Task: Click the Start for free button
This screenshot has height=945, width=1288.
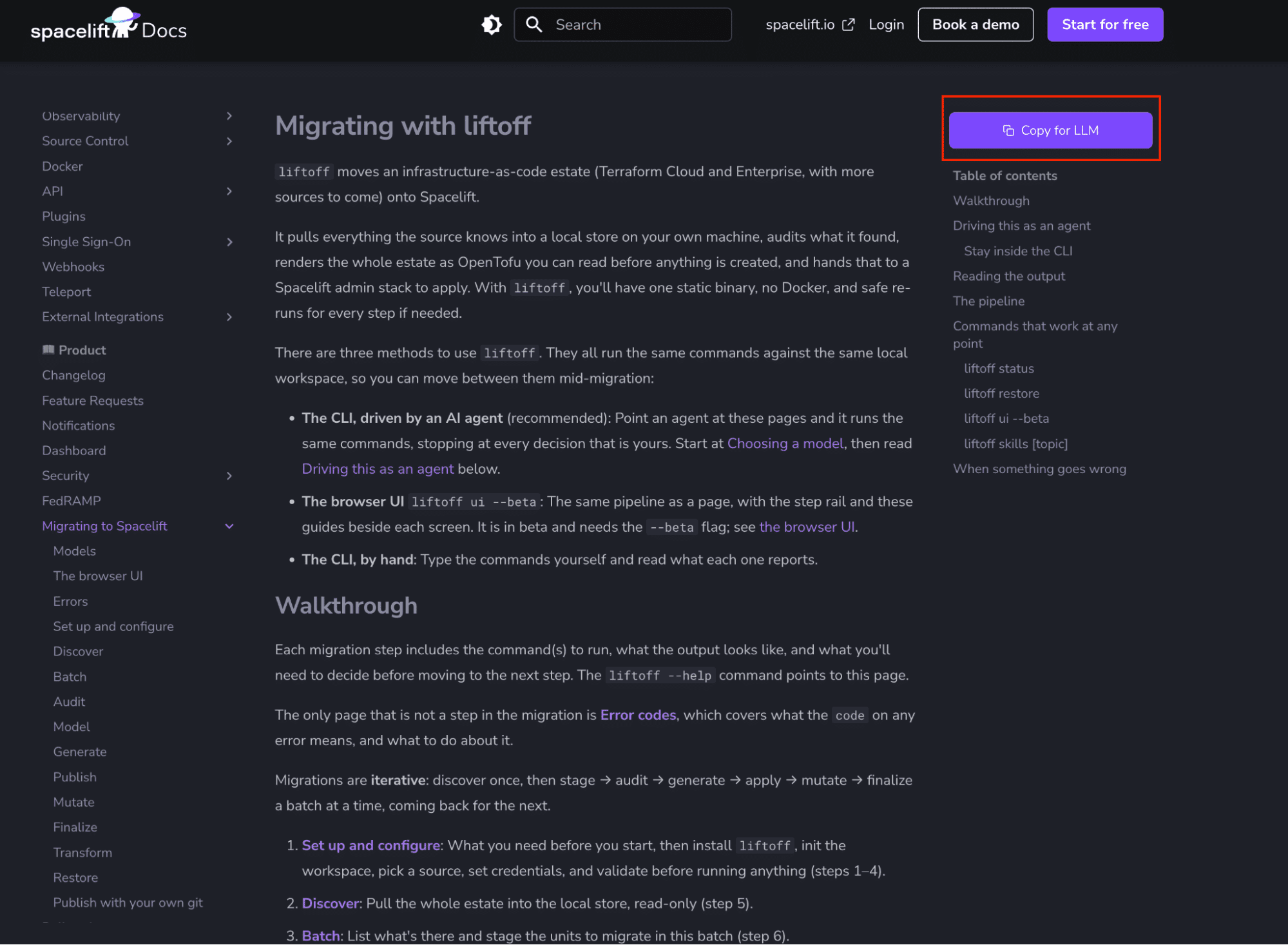Action: (x=1105, y=24)
